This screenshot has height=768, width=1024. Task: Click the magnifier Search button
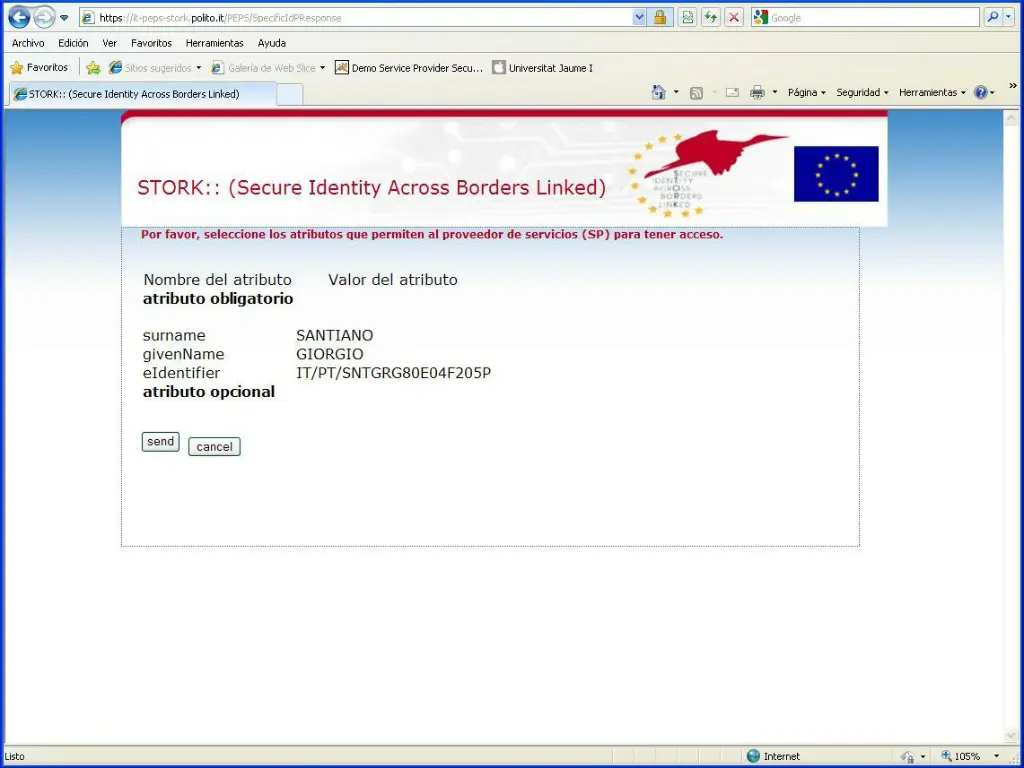(993, 18)
